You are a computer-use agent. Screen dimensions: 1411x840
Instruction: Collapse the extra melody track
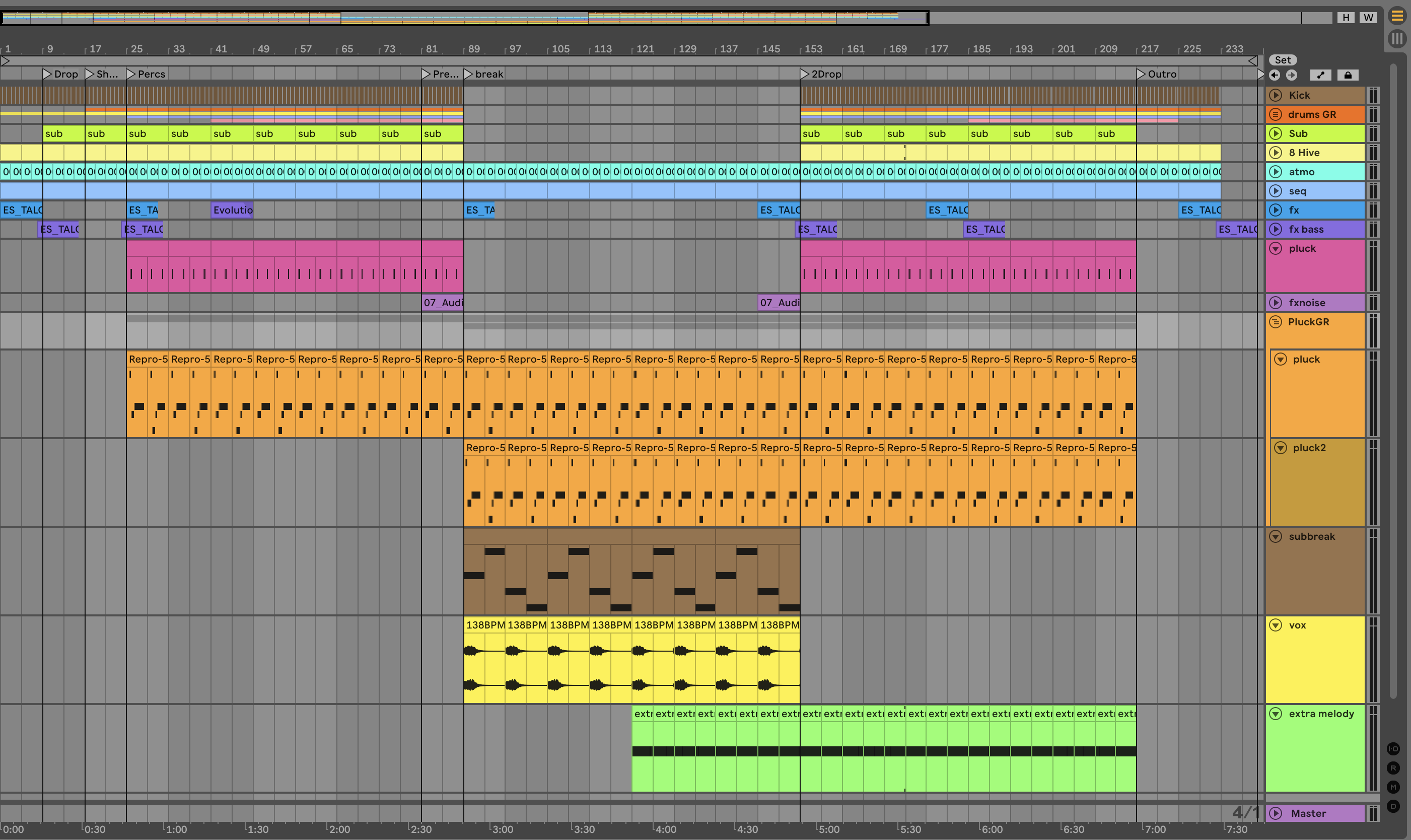[x=1275, y=714]
